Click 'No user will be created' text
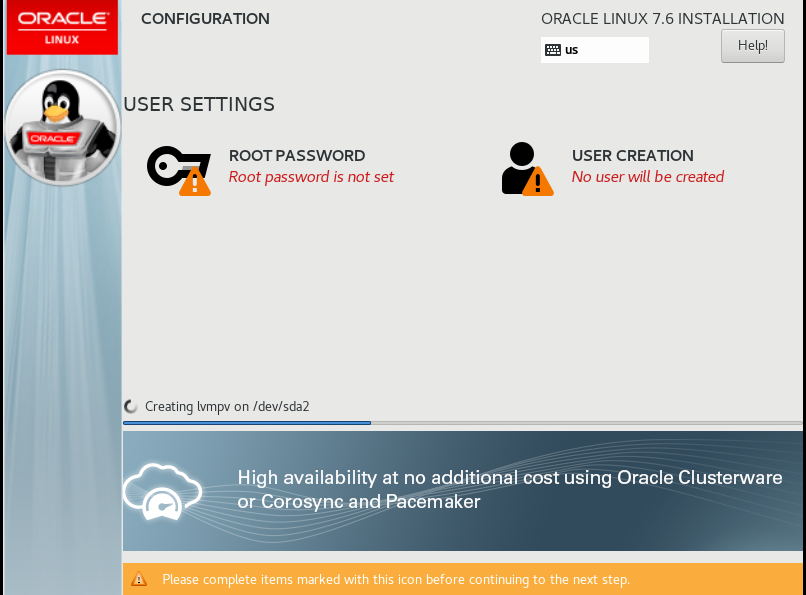 tap(648, 177)
